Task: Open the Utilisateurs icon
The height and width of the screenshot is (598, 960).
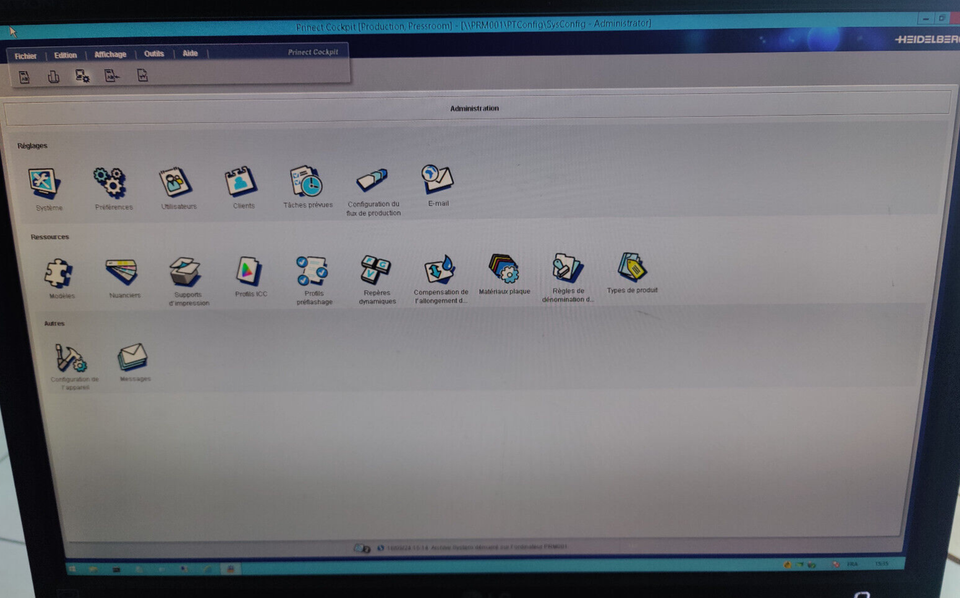Action: 176,182
